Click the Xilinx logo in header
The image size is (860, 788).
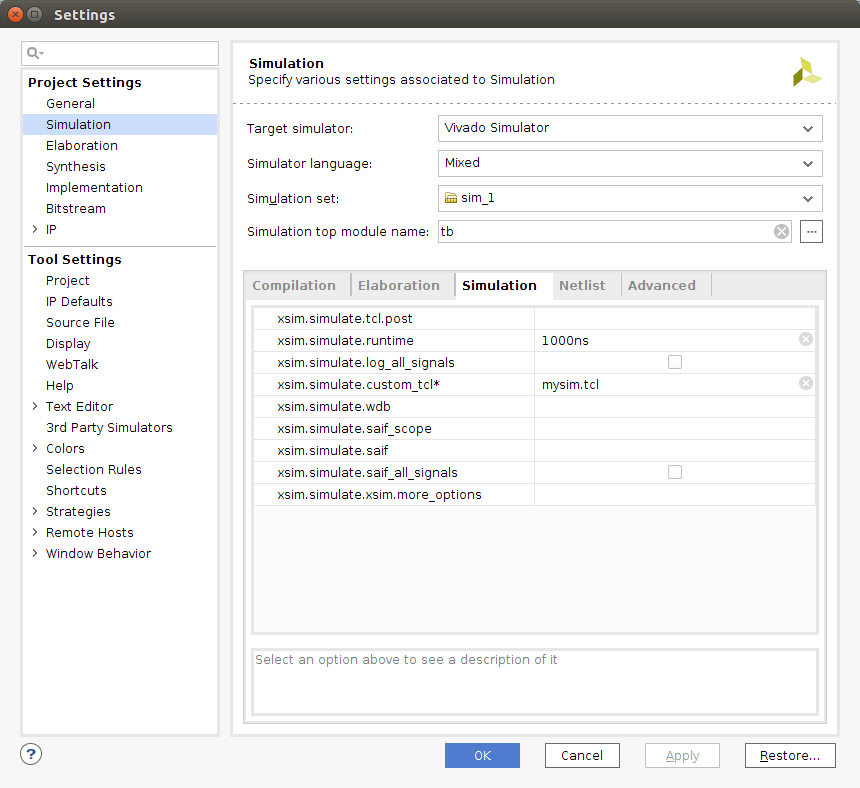(x=807, y=72)
